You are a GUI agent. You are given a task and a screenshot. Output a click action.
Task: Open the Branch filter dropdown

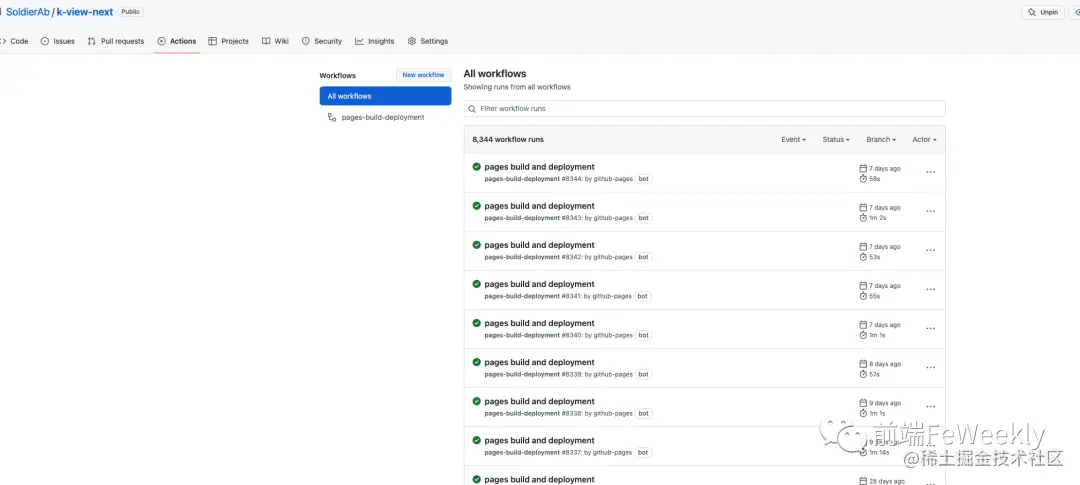881,139
